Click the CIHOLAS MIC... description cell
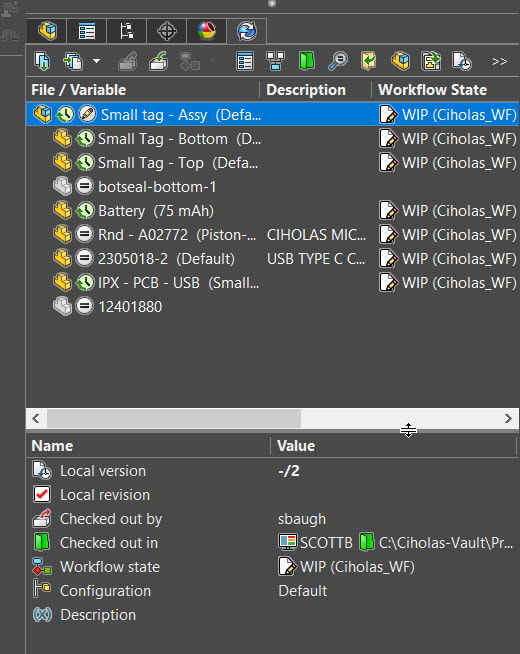520x654 pixels. pos(317,235)
